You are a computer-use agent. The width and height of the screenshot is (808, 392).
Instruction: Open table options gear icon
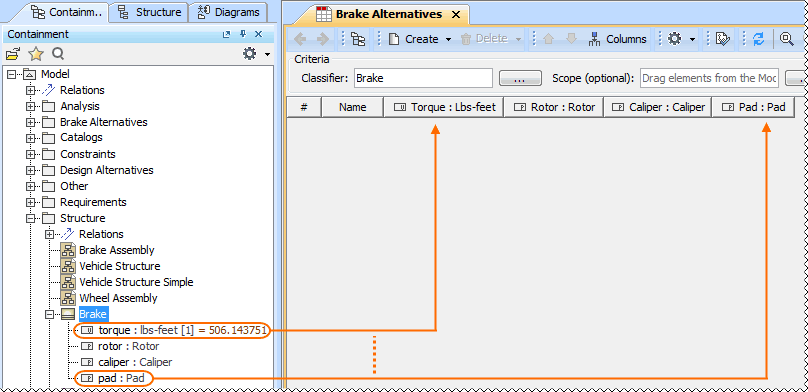(675, 39)
